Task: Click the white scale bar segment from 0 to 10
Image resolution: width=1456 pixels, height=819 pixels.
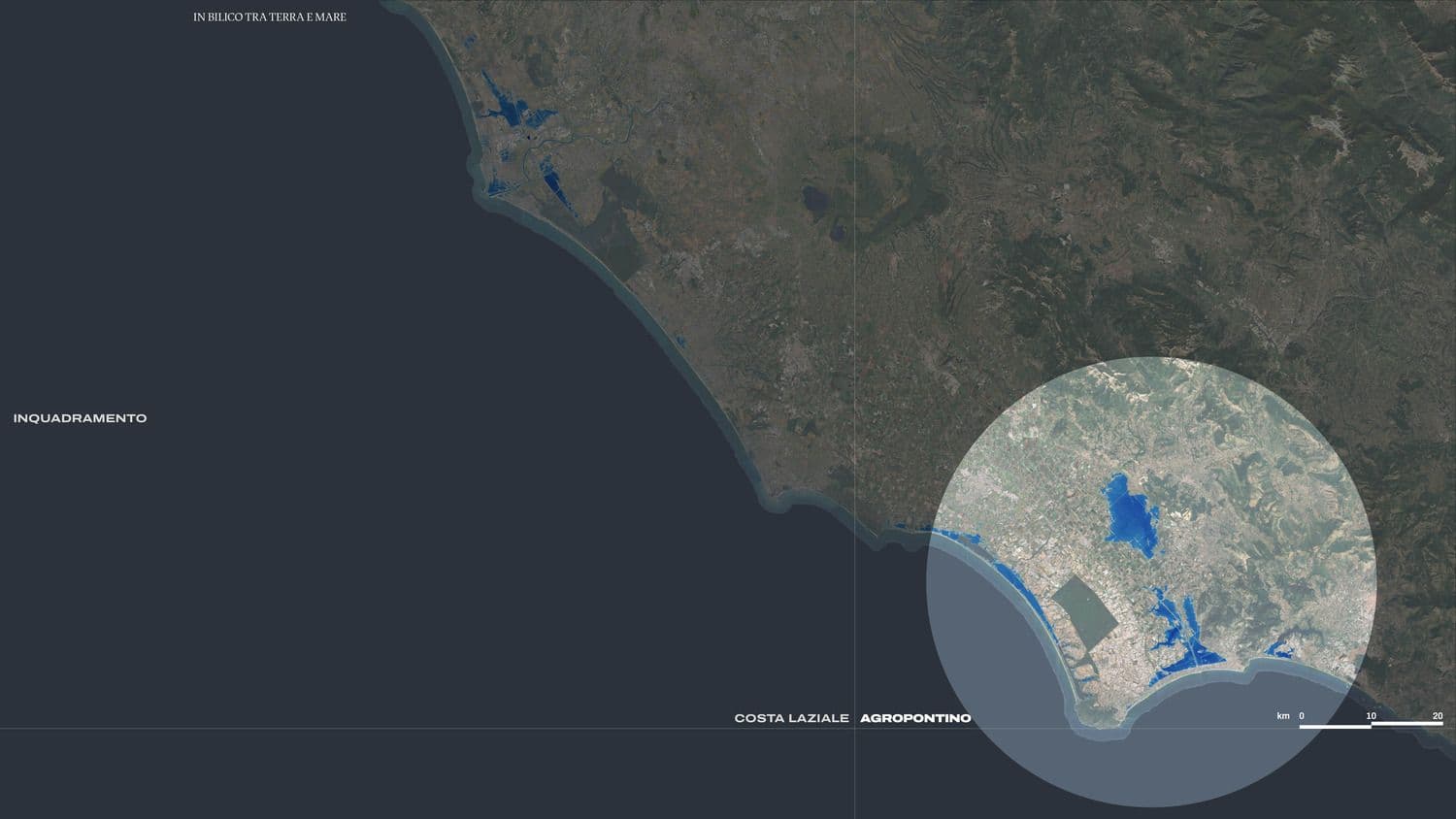Action: coord(1335,726)
